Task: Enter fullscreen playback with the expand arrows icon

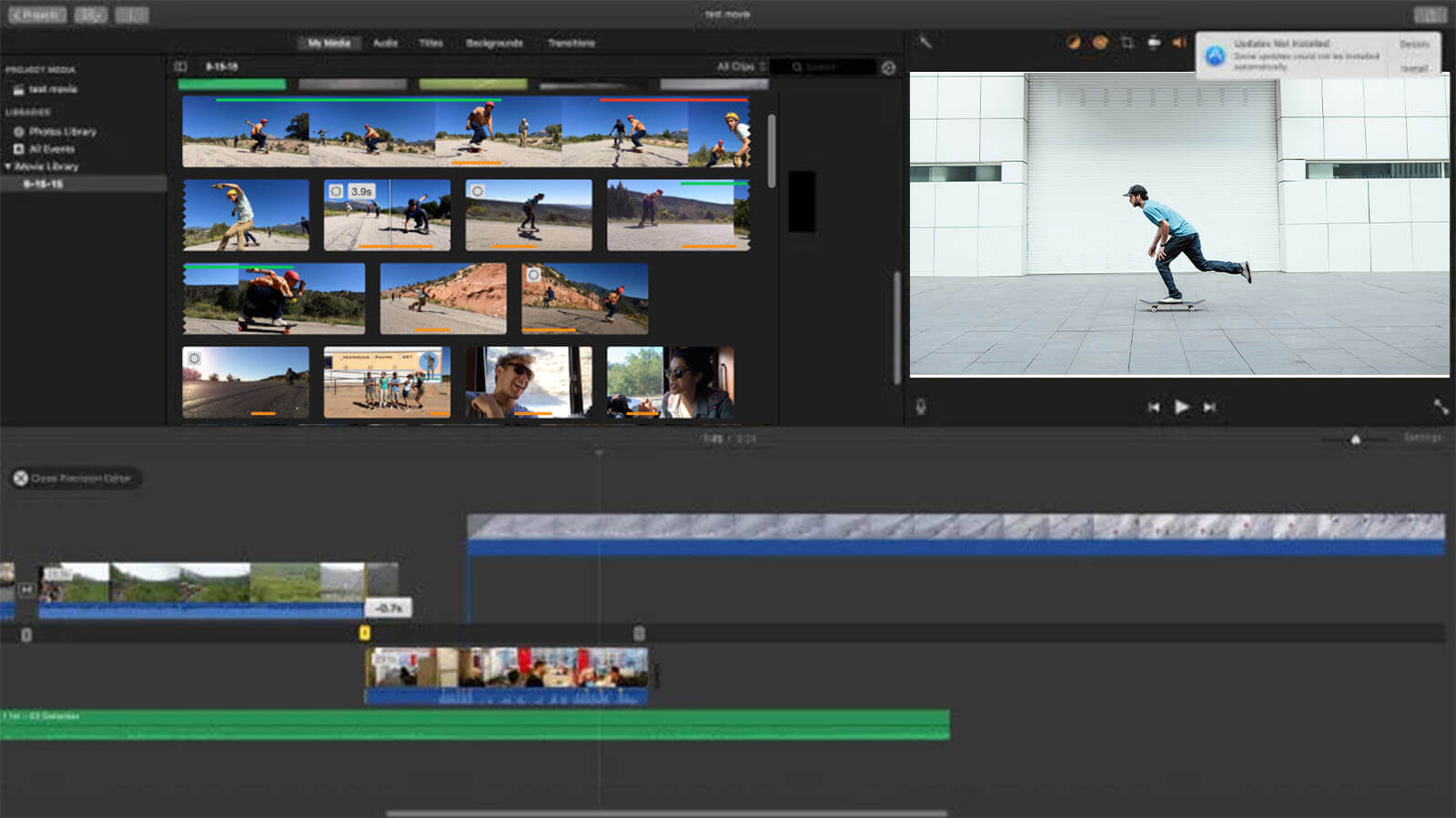Action: point(1441,407)
